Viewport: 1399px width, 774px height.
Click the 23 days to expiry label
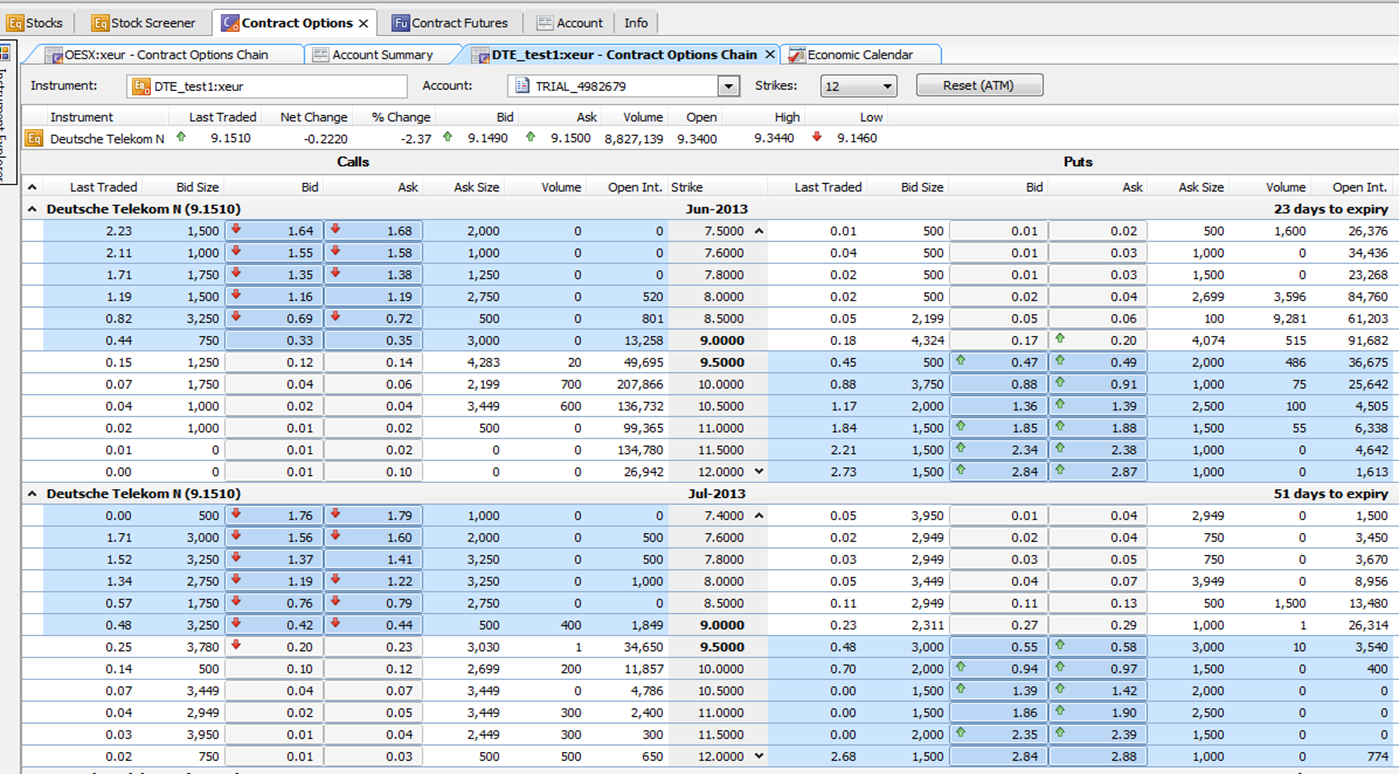(1331, 209)
